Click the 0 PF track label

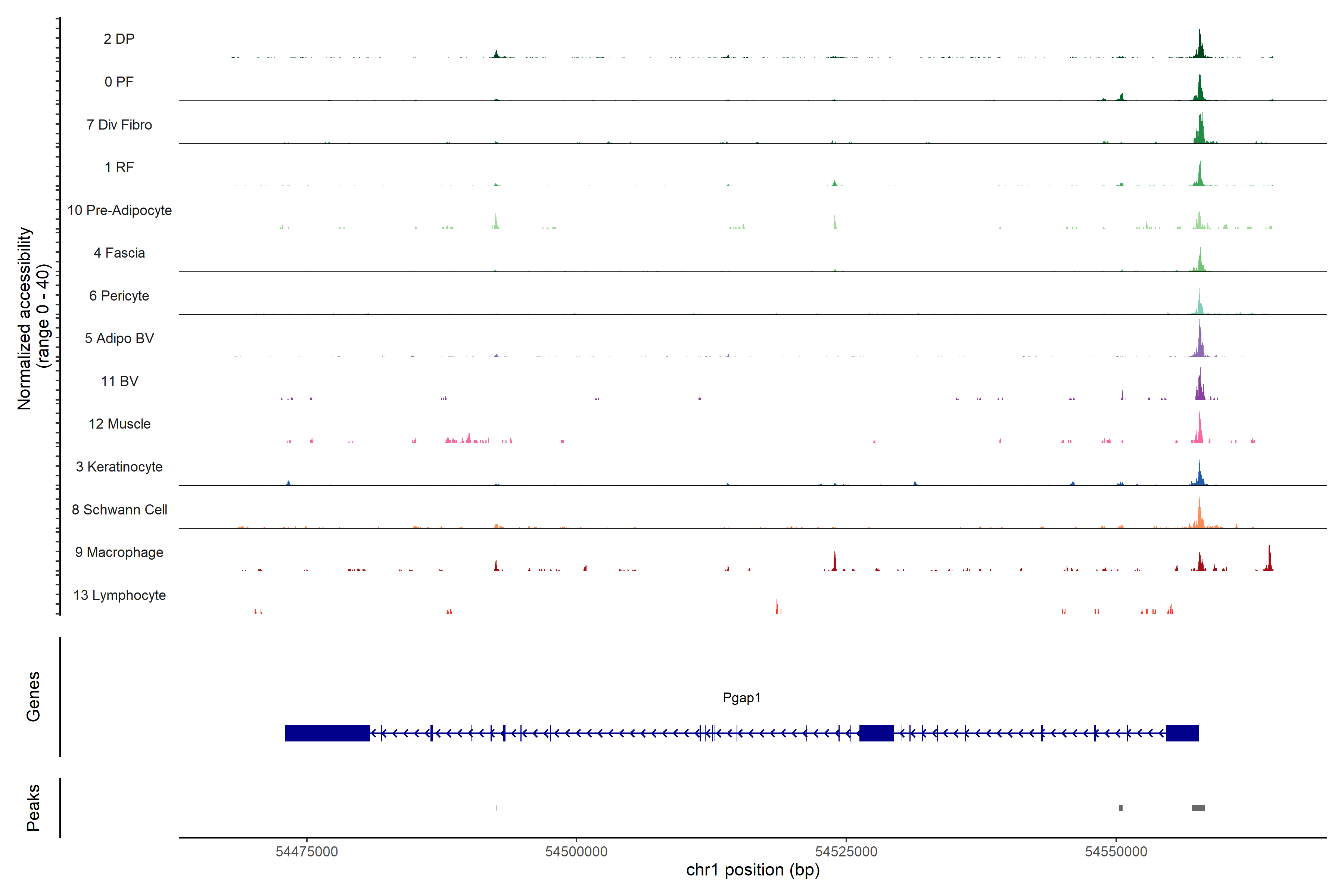[x=119, y=82]
